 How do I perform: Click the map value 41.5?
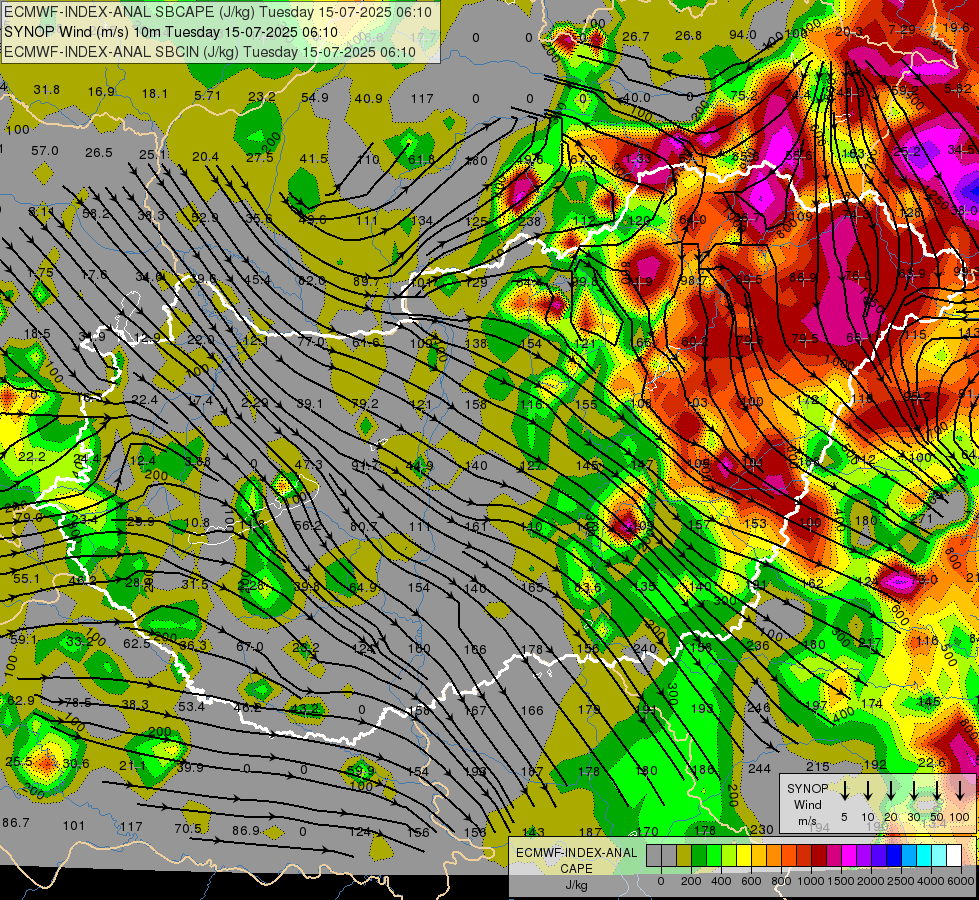pos(313,159)
